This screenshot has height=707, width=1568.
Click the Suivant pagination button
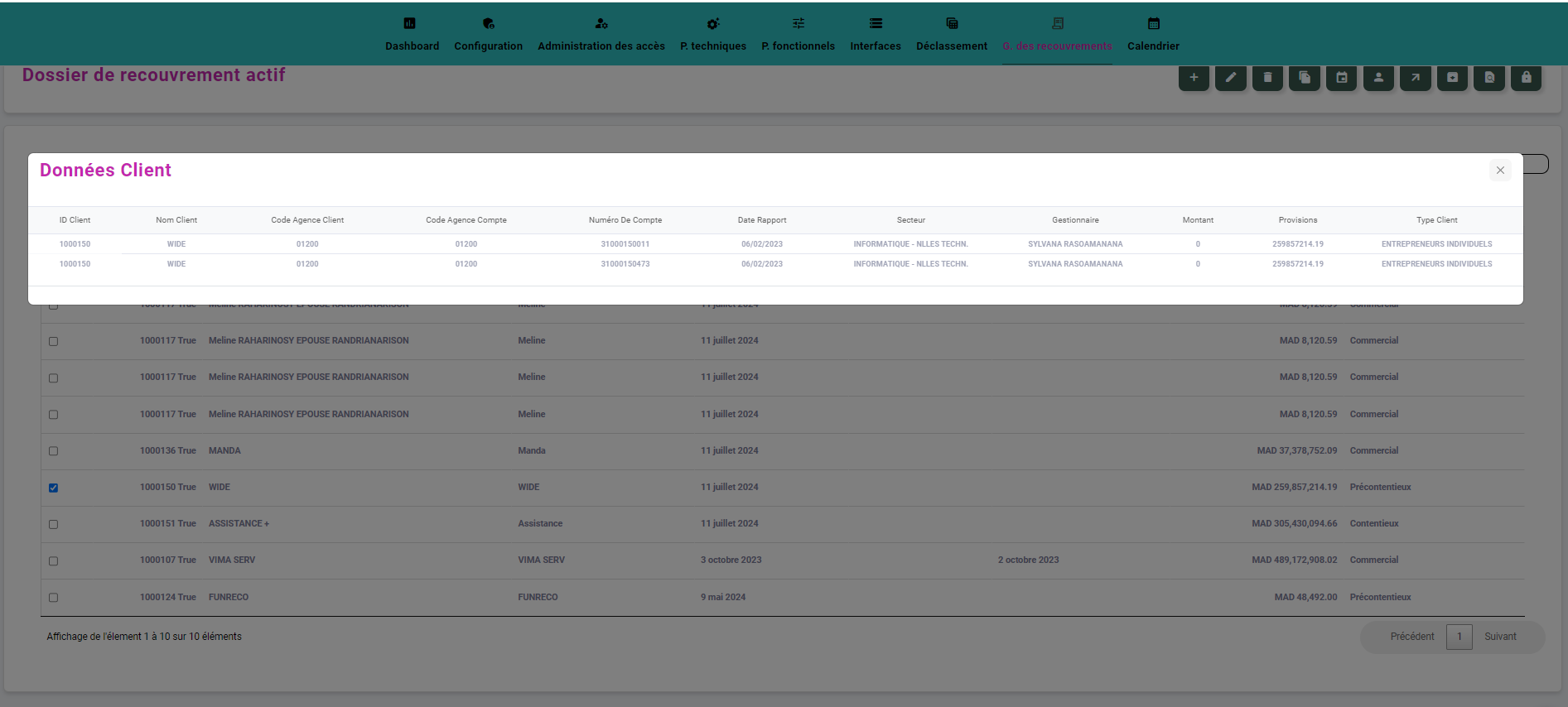pyautogui.click(x=1500, y=637)
